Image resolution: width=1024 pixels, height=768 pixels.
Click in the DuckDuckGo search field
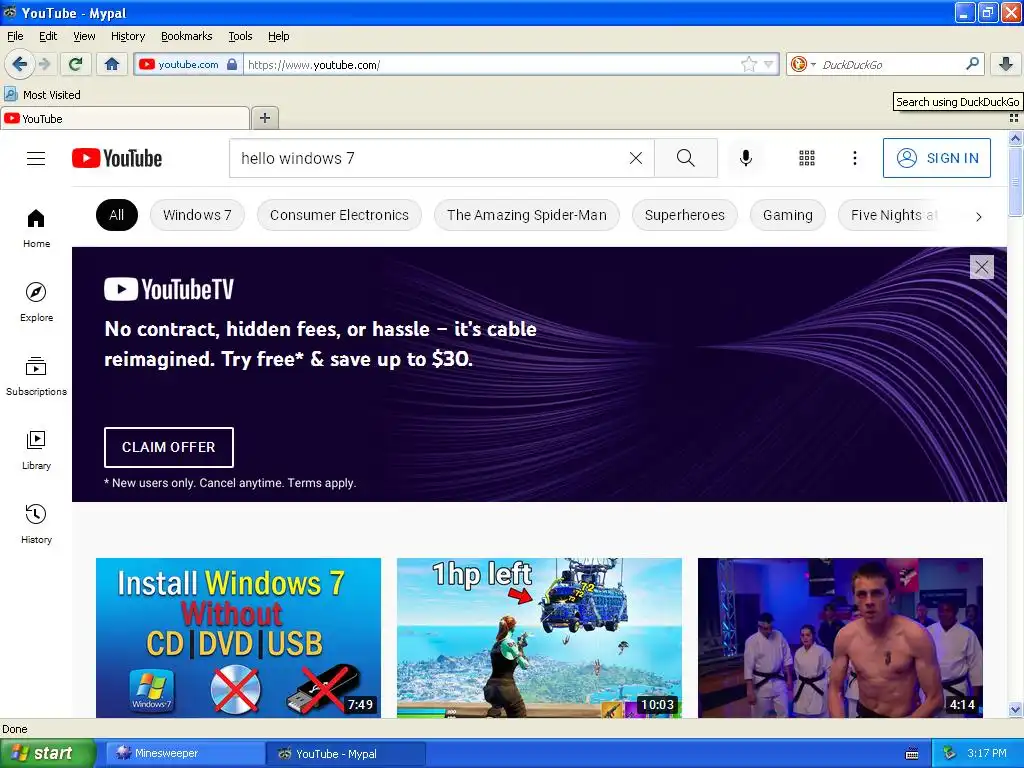888,64
